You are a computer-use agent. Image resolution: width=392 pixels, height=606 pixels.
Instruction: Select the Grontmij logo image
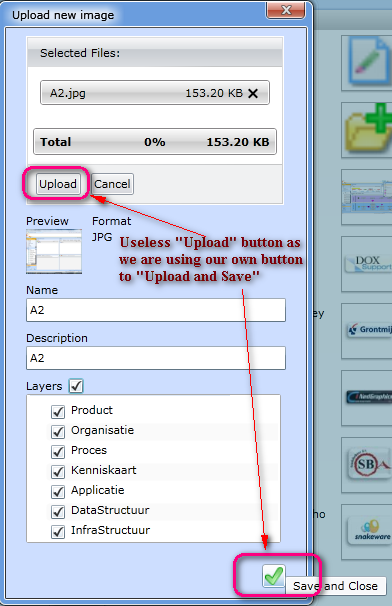[x=367, y=330]
